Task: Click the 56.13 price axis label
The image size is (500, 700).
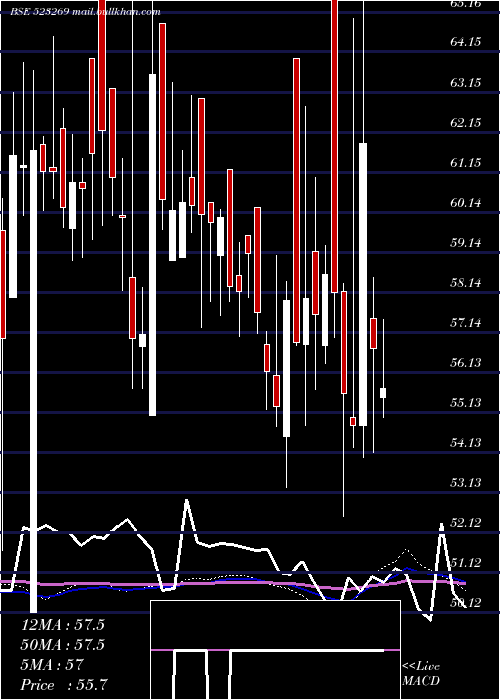Action: (466, 362)
